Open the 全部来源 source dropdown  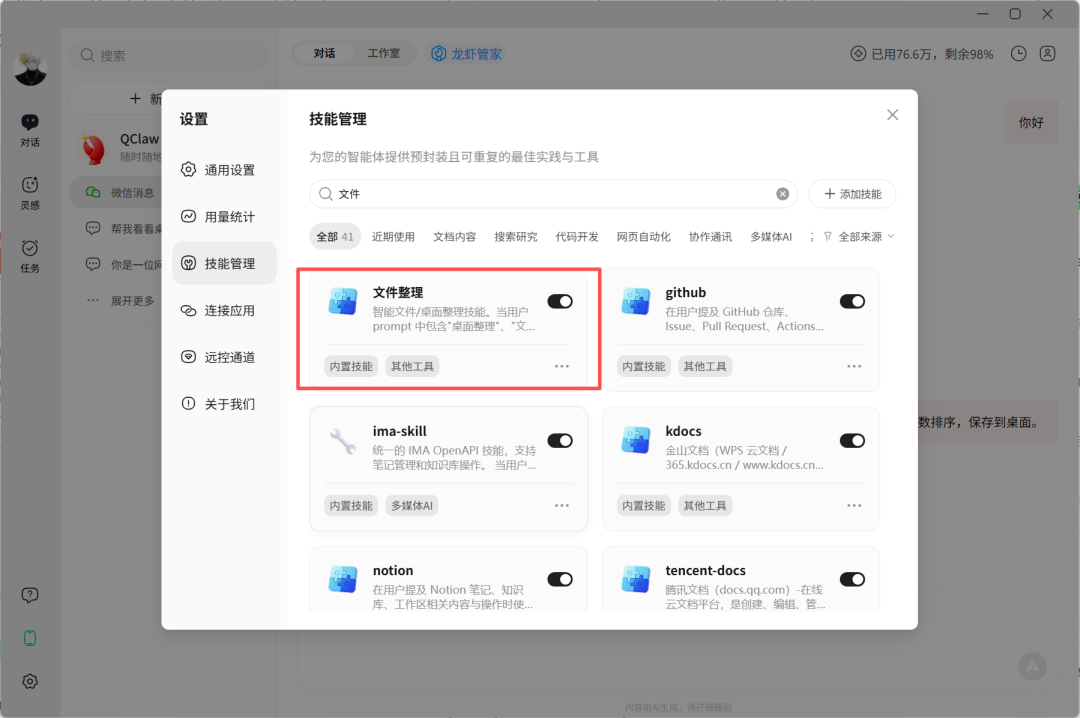(859, 236)
